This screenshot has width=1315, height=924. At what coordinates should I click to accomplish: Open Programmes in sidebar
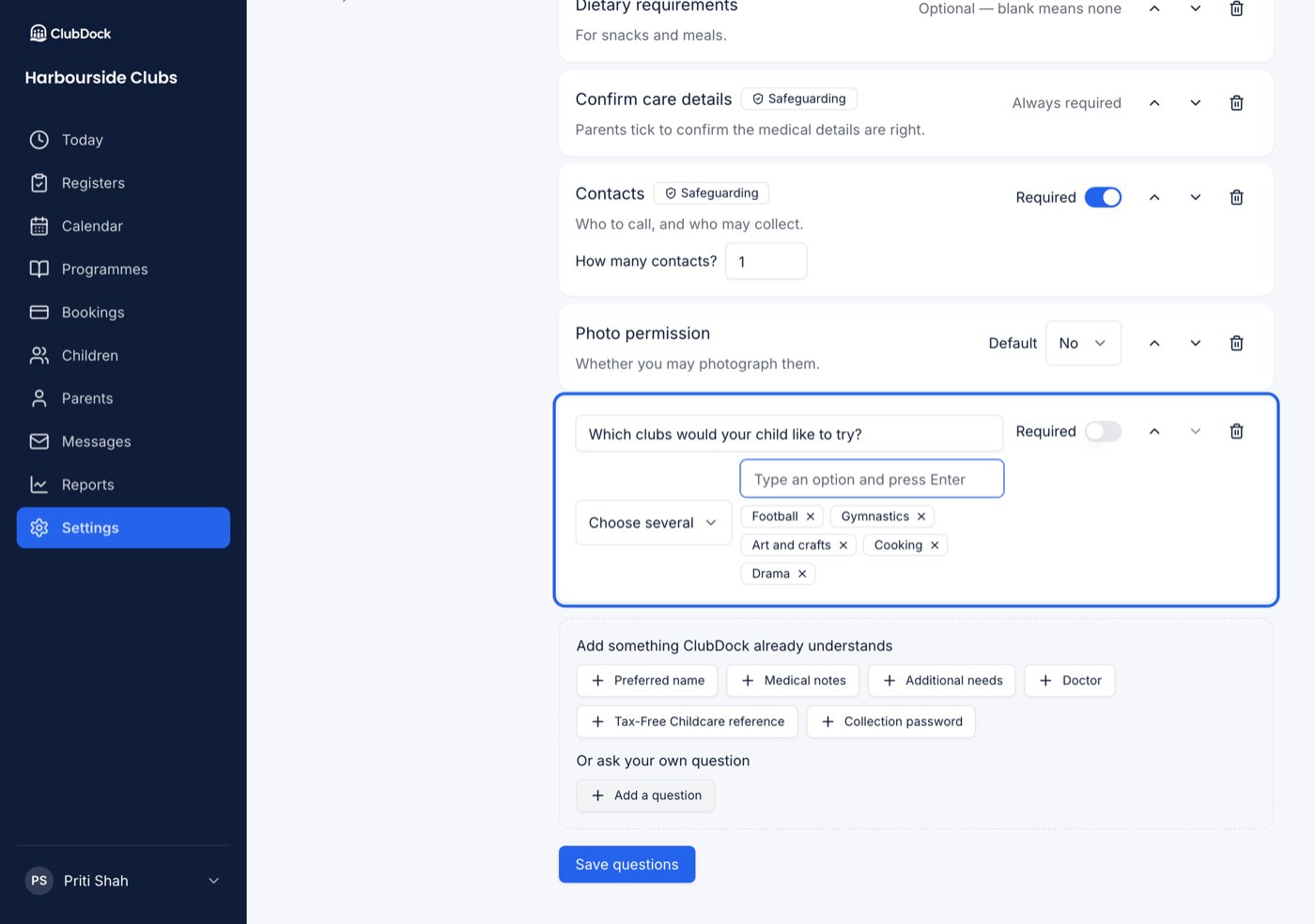point(123,269)
